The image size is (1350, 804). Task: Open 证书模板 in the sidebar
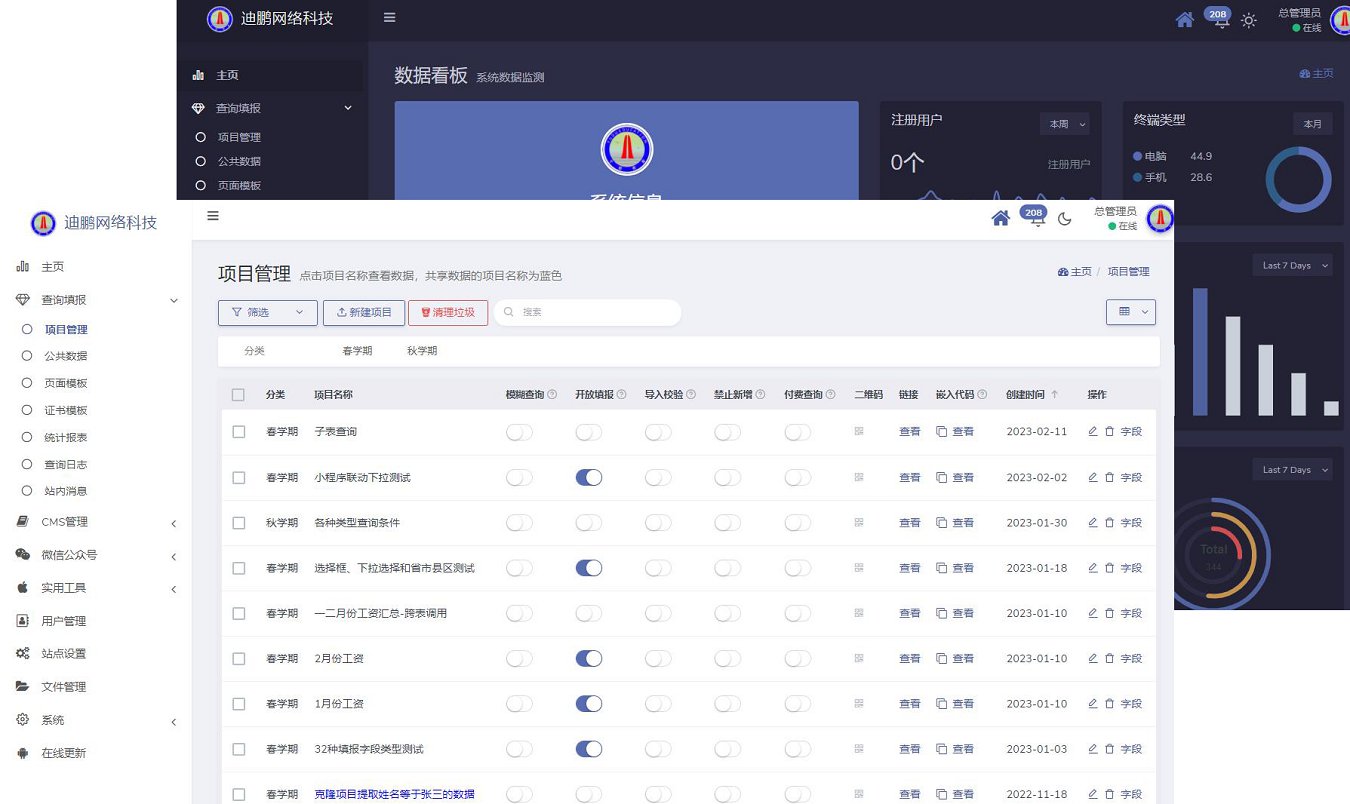[x=66, y=410]
